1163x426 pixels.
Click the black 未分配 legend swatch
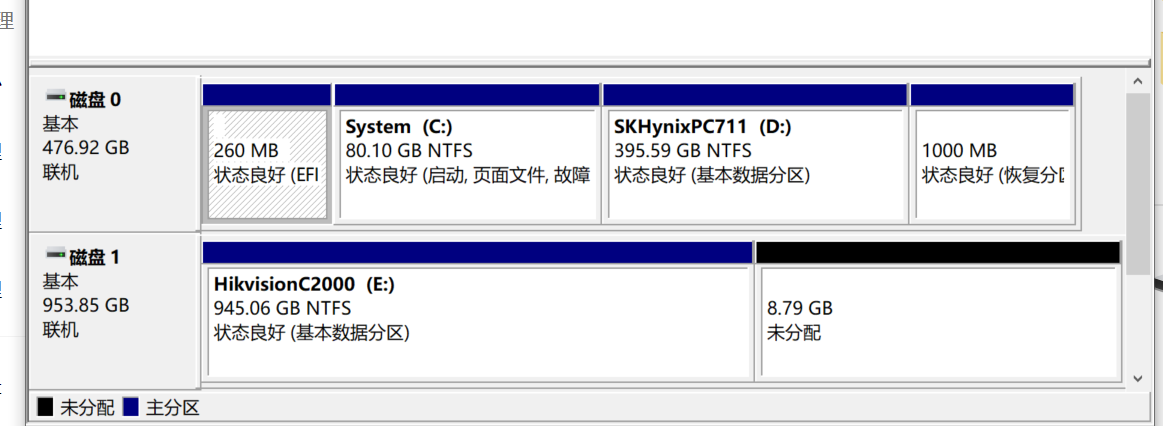[x=45, y=407]
